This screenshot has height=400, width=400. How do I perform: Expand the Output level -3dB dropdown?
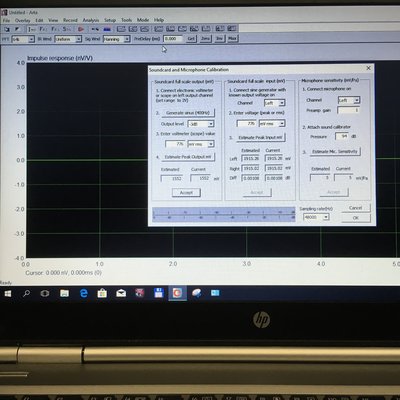tap(201, 124)
